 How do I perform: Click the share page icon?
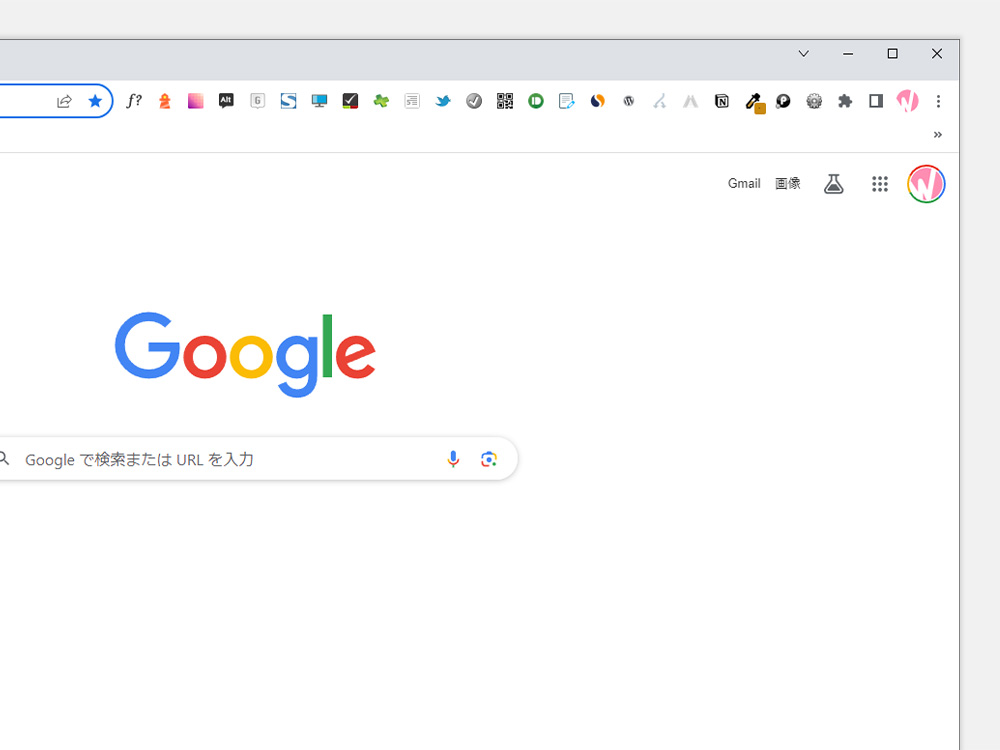64,101
